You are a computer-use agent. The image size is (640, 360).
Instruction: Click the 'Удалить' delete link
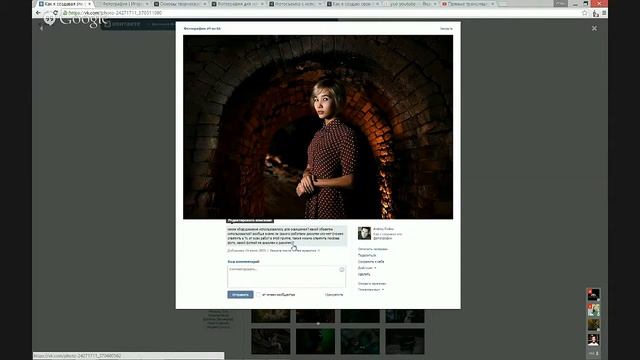(364, 274)
